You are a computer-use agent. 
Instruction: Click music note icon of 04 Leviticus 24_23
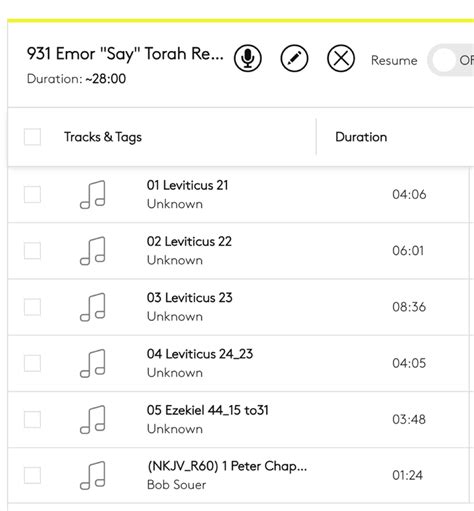tap(93, 363)
